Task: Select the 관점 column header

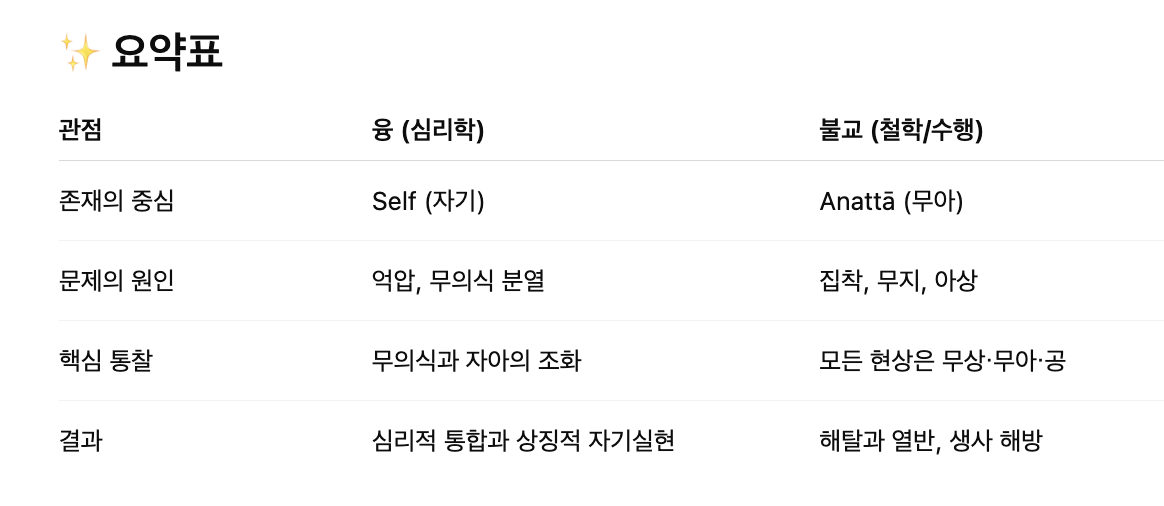Action: click(80, 130)
